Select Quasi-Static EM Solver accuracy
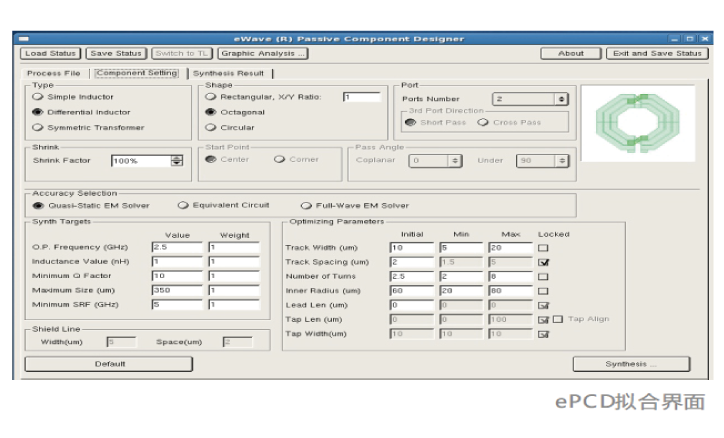This screenshot has width=724, height=438. (91, 205)
